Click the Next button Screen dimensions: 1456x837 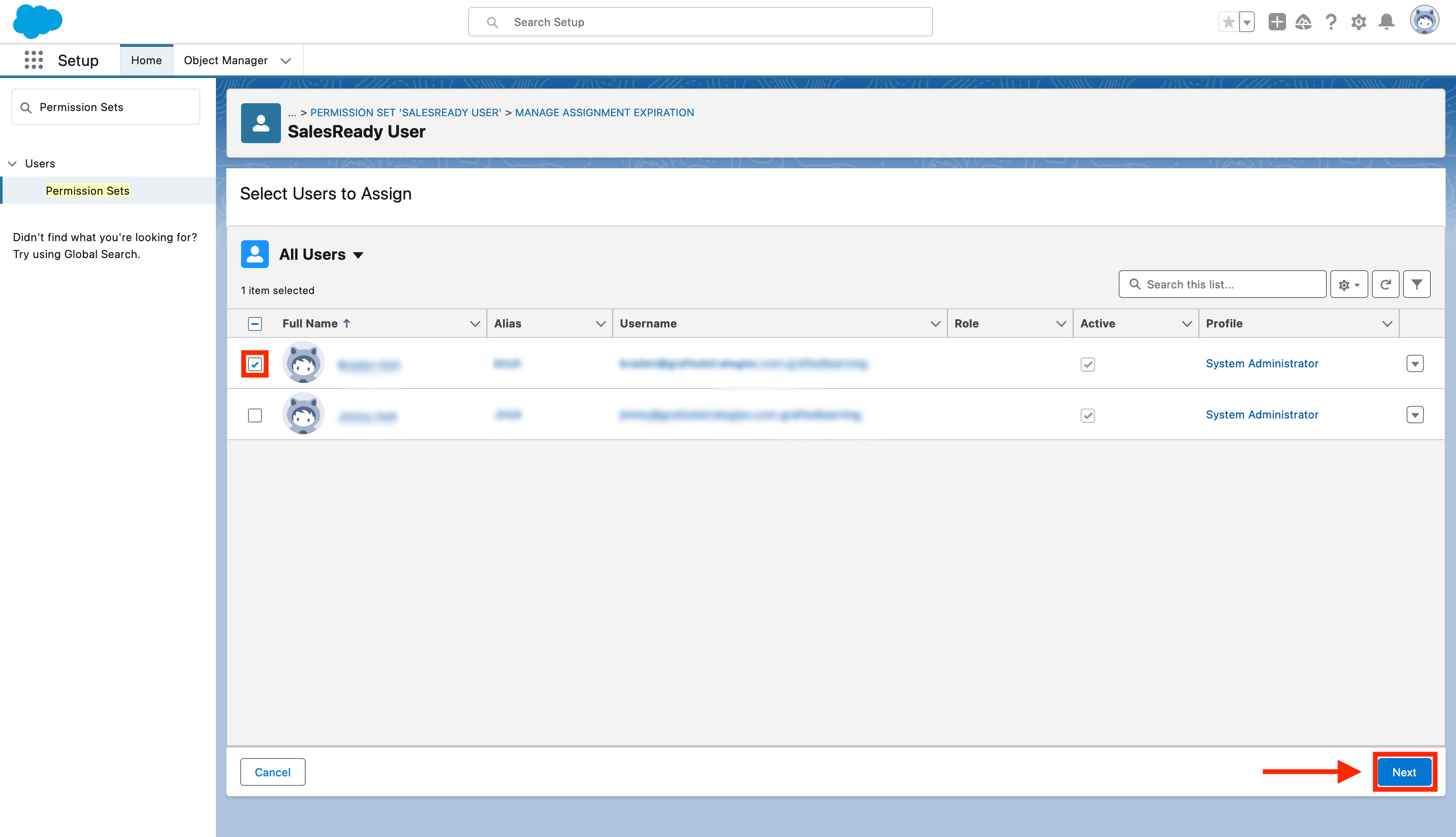tap(1404, 772)
